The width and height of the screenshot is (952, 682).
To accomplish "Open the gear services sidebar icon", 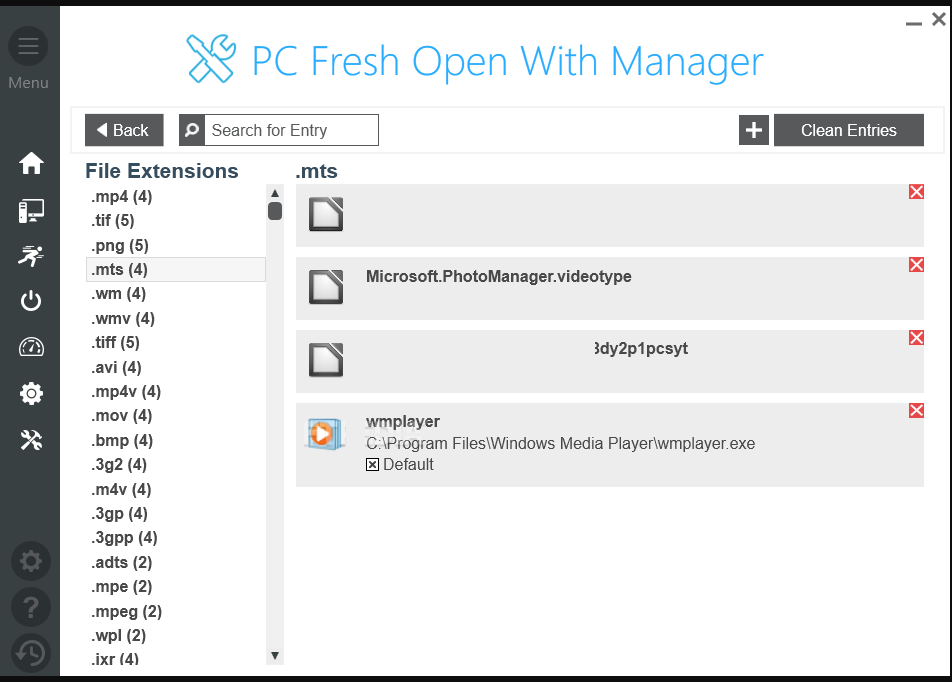I will (31, 394).
